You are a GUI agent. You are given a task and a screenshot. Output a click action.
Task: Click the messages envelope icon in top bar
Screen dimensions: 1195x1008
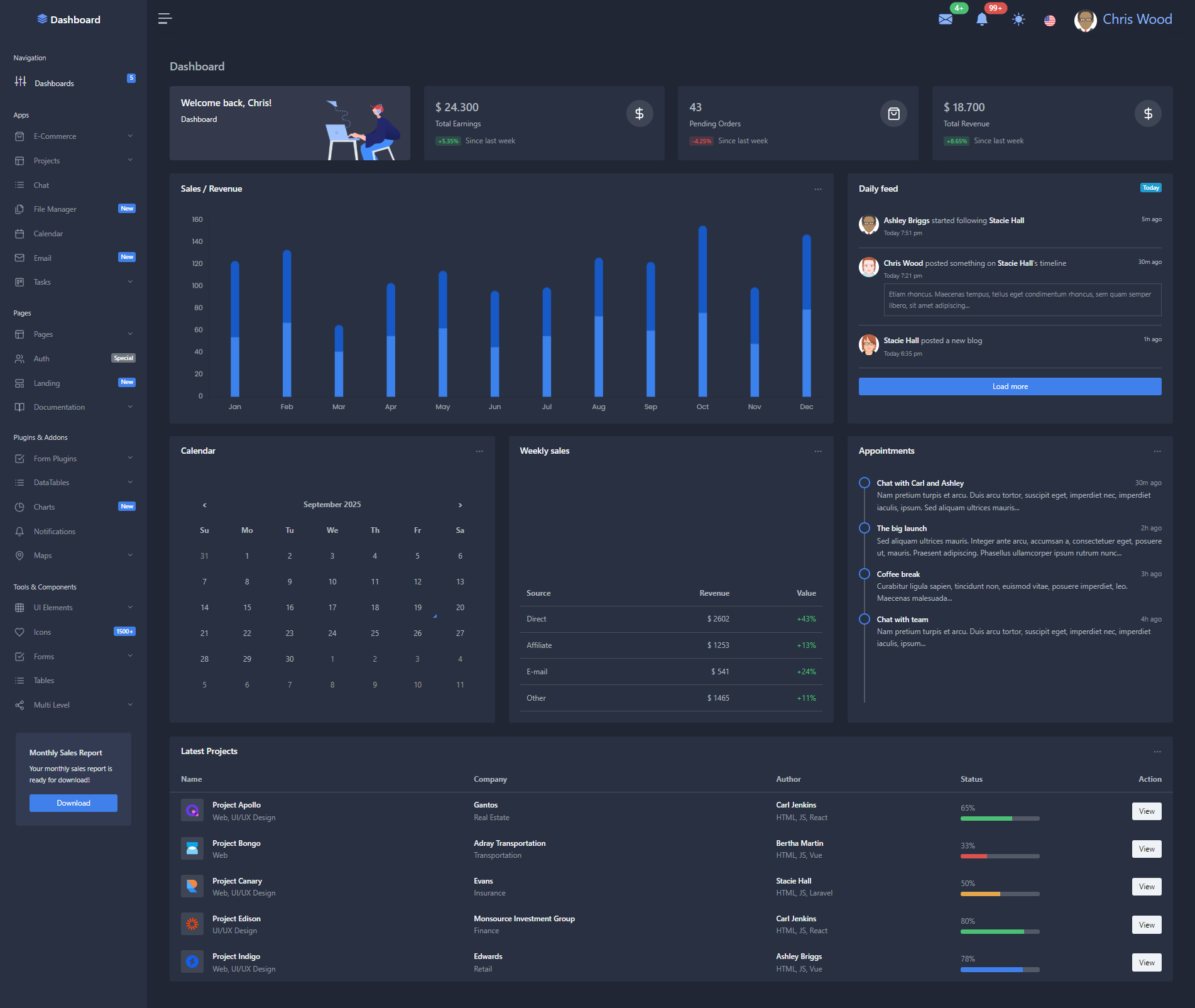coord(945,19)
